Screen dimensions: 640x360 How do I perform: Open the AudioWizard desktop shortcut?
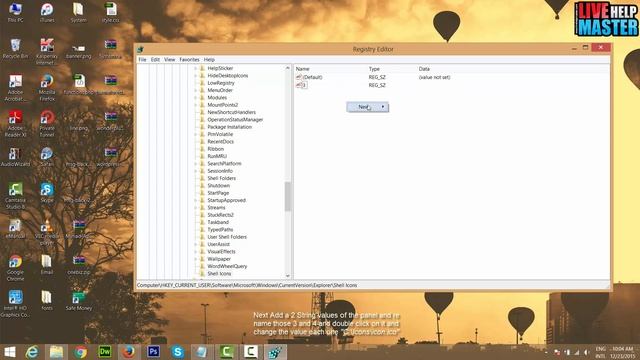(x=16, y=157)
